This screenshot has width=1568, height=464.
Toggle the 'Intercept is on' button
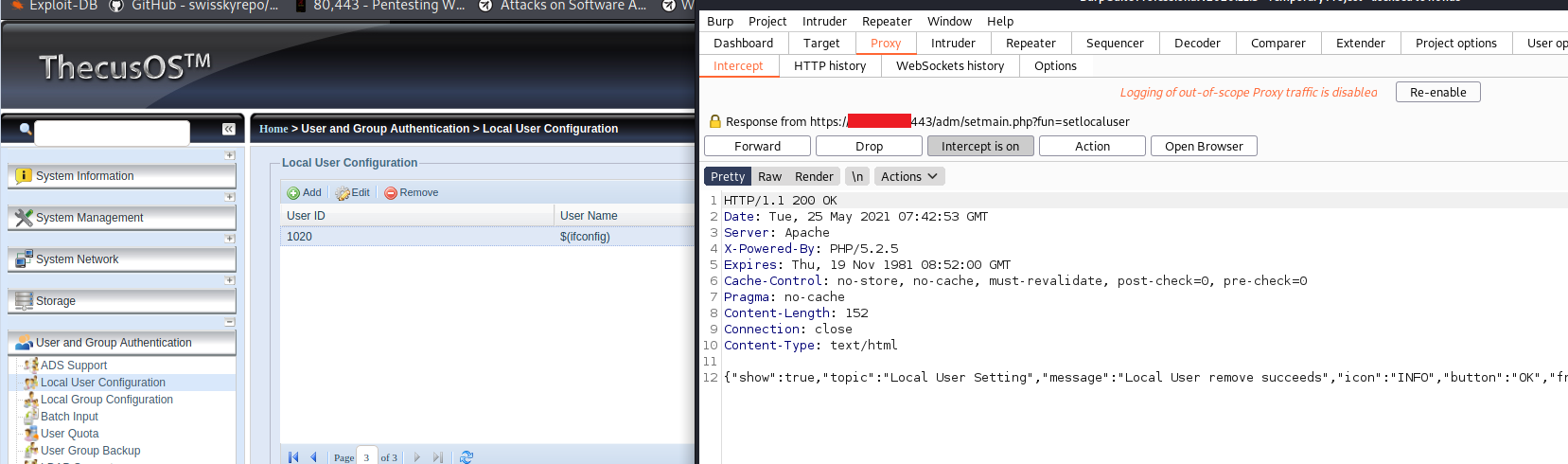[979, 146]
